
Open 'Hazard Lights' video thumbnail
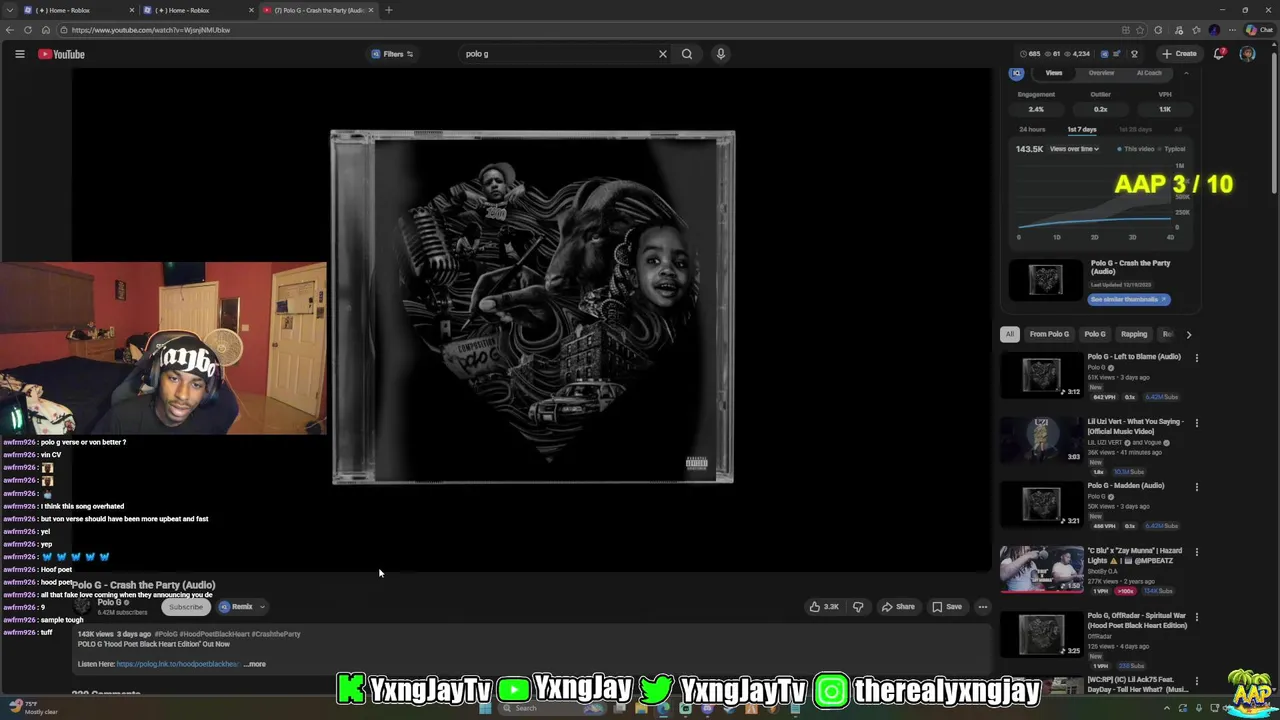[1041, 568]
